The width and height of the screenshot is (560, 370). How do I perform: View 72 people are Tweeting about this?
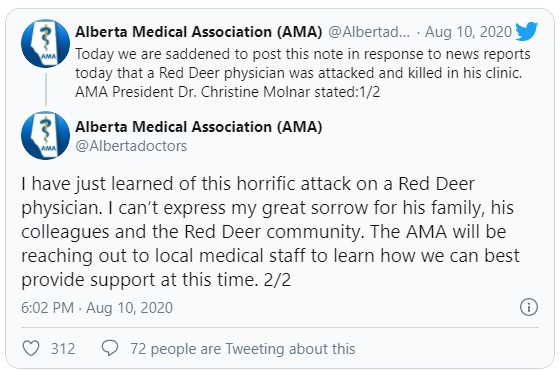point(243,349)
